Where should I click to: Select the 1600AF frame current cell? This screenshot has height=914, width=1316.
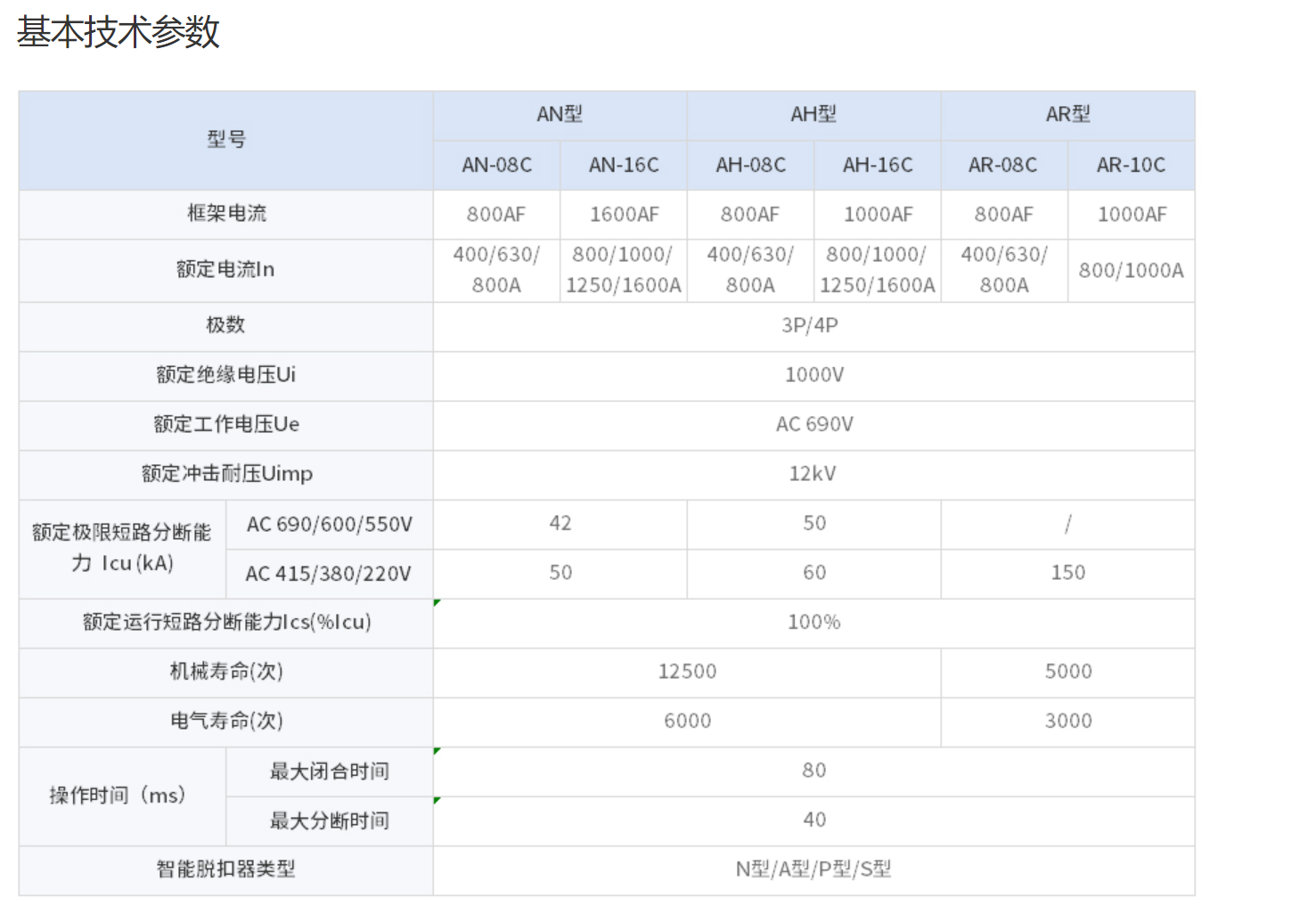point(624,215)
